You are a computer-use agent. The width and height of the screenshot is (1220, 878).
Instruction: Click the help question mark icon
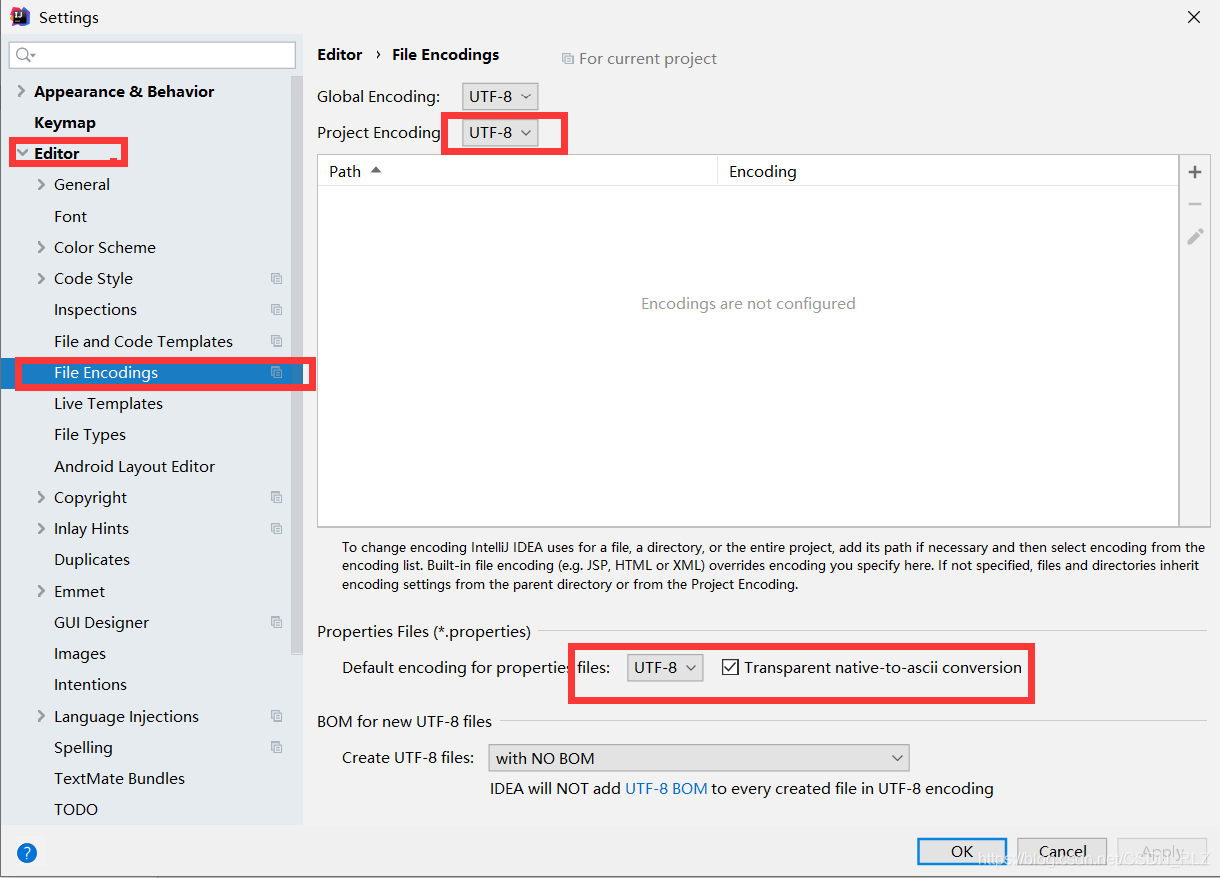(27, 853)
